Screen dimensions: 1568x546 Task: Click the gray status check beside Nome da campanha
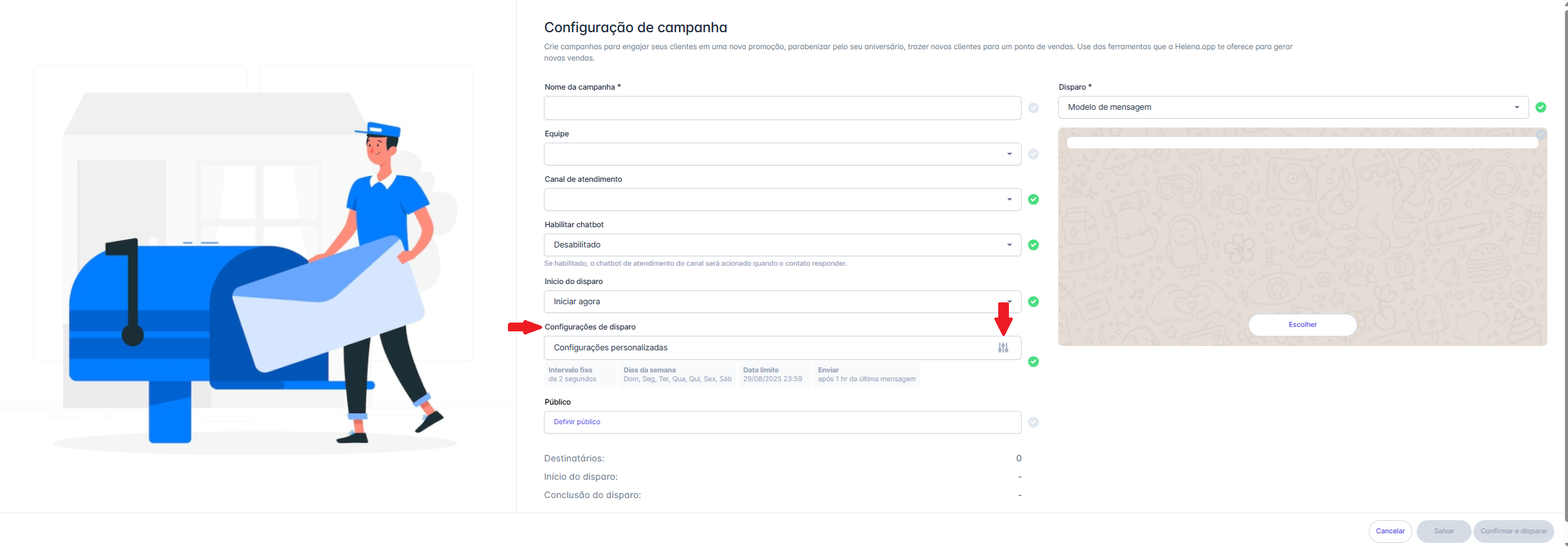pyautogui.click(x=1033, y=108)
